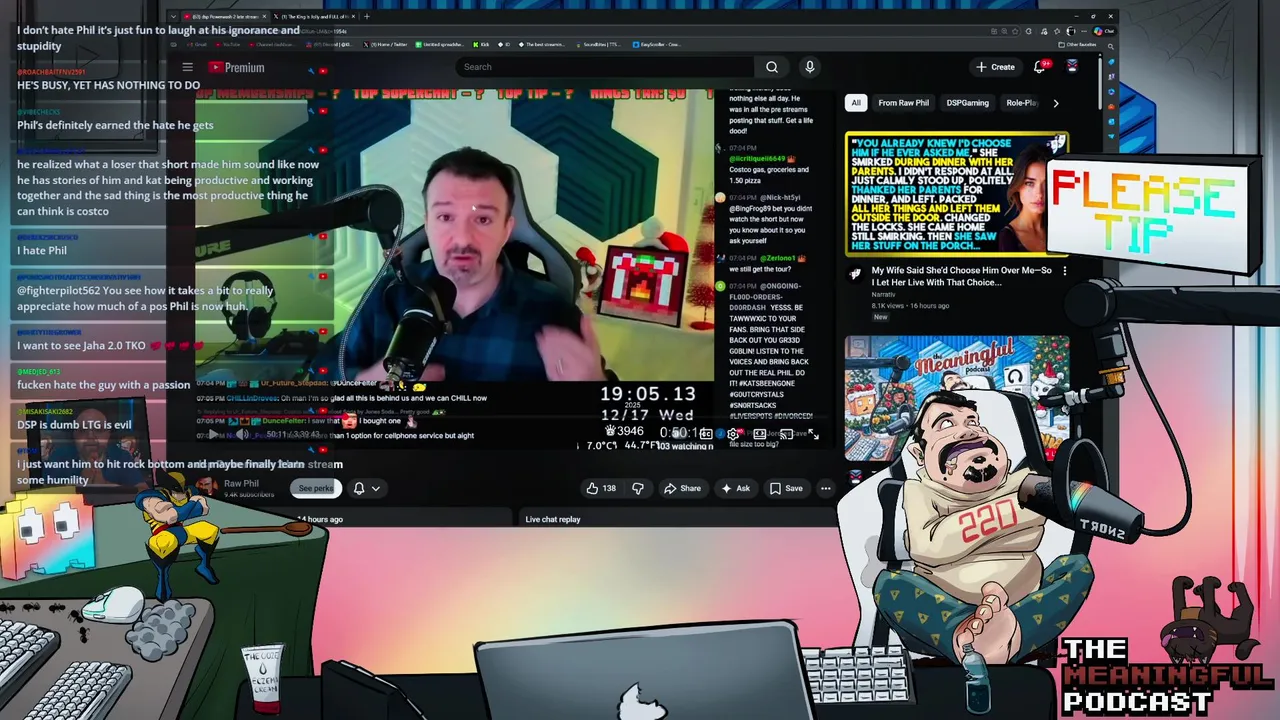This screenshot has height=720, width=1280.
Task: Click the Ask button below the video
Action: (735, 488)
